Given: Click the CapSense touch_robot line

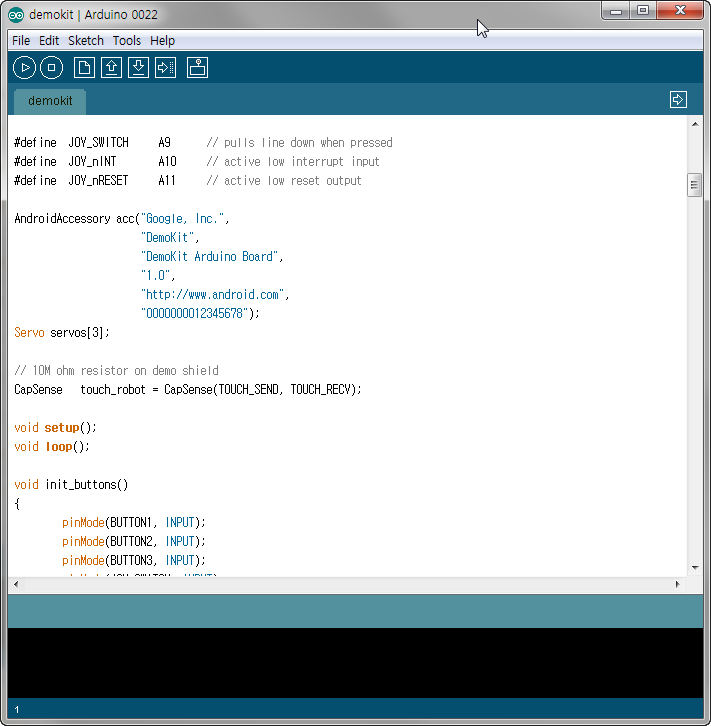Looking at the screenshot, I should (187, 389).
